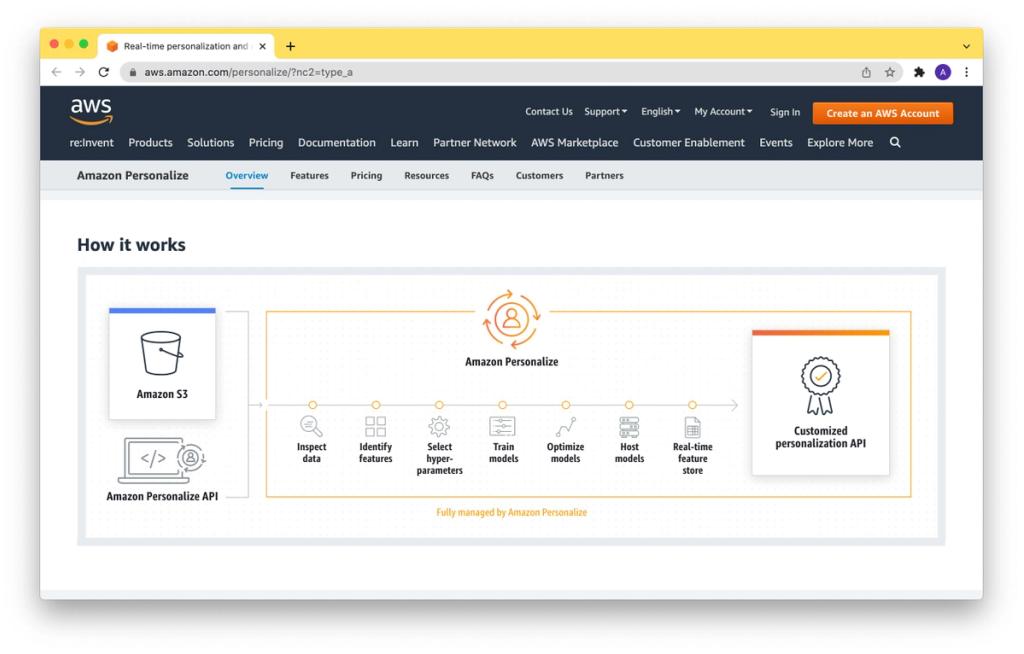The height and width of the screenshot is (654, 1024).
Task: Switch to the Pricing tab under Amazon Personalize
Action: tap(366, 175)
